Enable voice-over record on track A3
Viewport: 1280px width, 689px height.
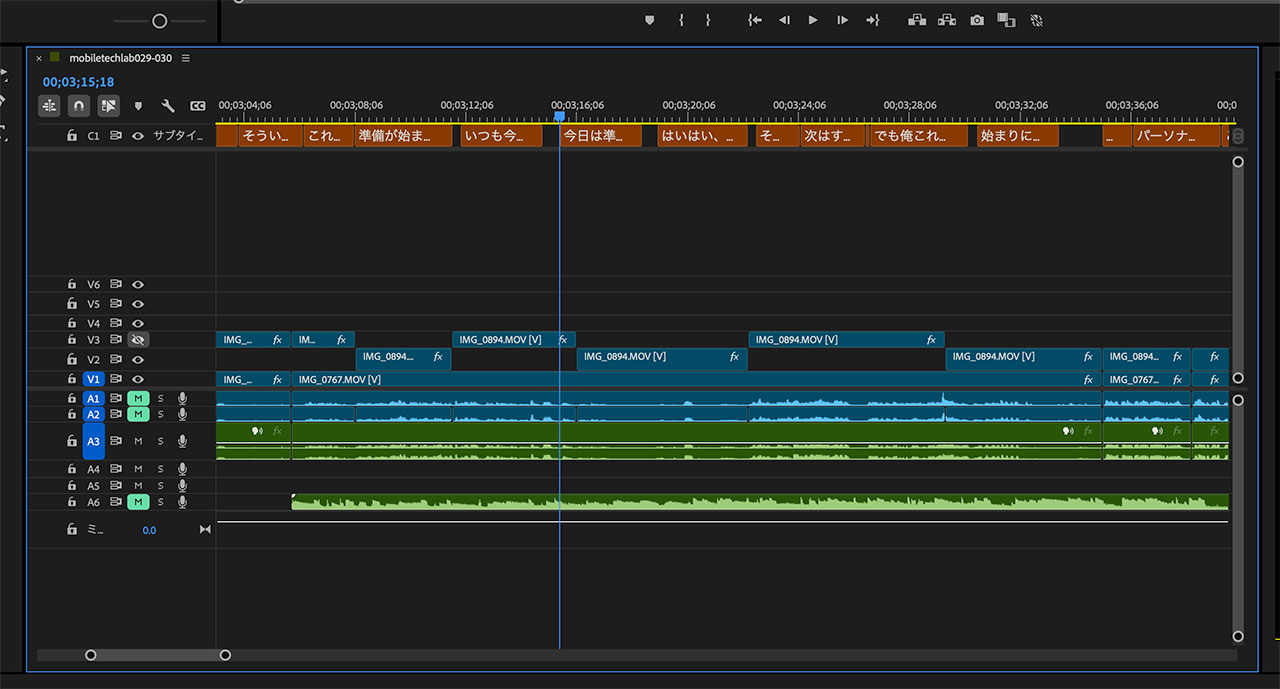[182, 441]
